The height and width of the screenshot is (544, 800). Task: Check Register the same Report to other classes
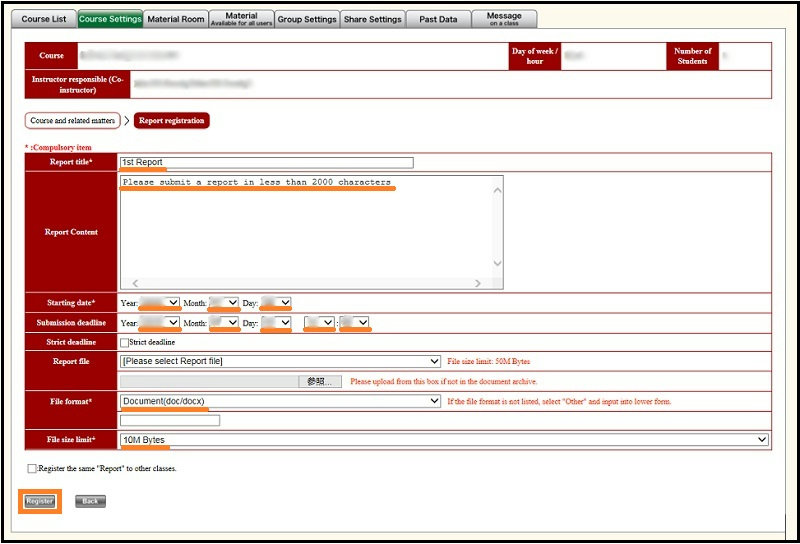point(33,468)
